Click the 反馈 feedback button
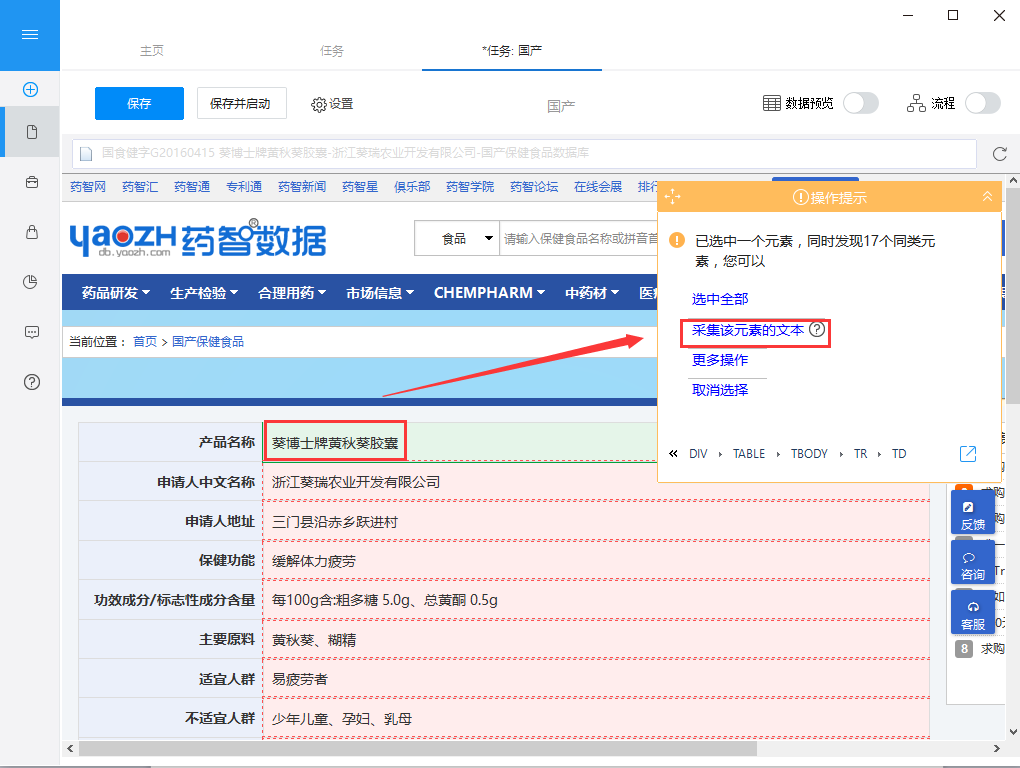 (x=973, y=513)
